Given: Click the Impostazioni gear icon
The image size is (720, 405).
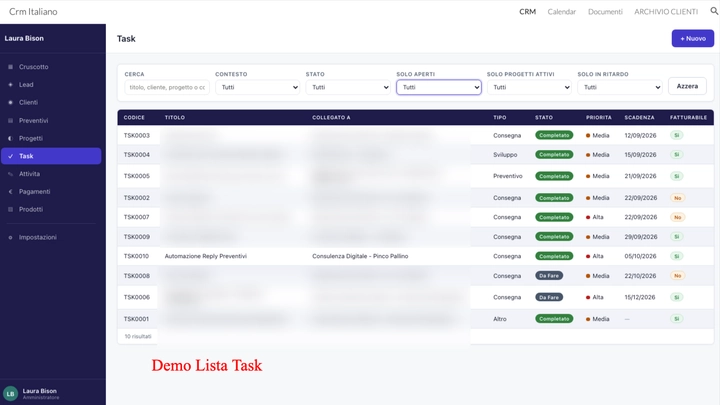Looking at the screenshot, I should click(x=11, y=237).
